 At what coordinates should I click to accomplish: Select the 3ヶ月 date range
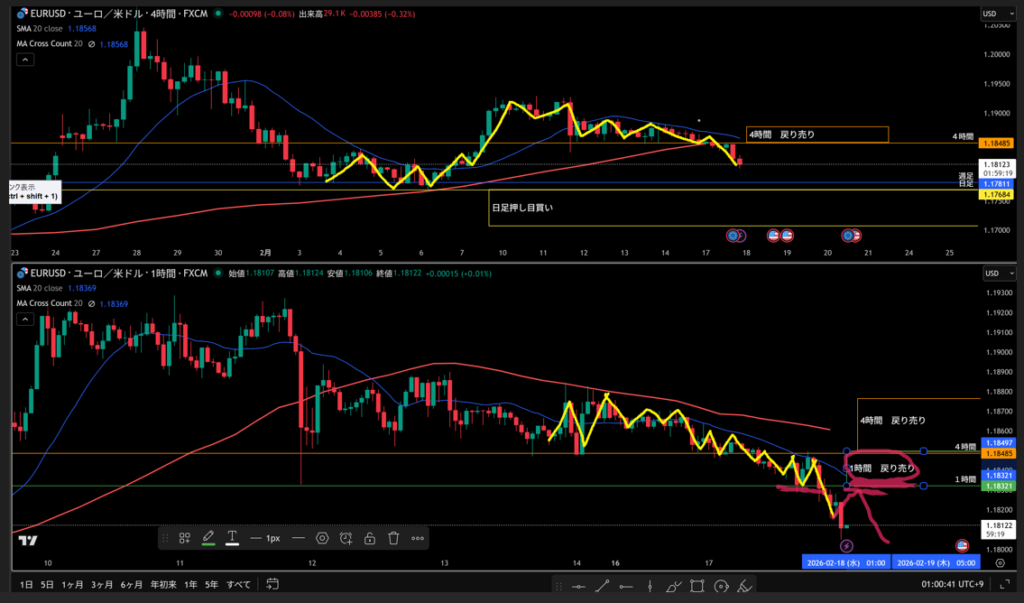101,584
